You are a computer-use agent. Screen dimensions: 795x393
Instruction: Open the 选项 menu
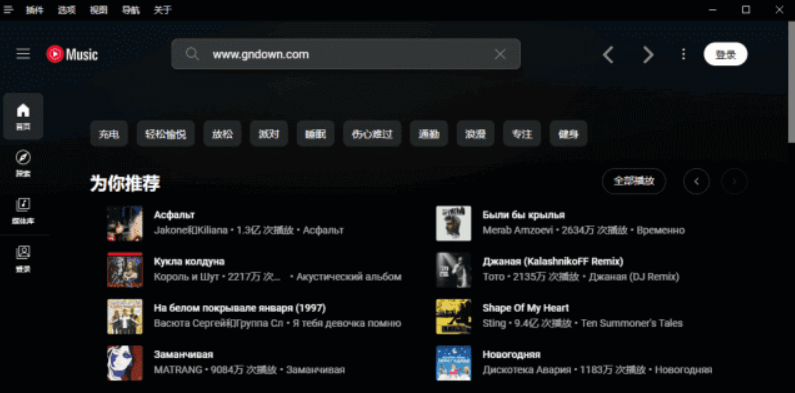(66, 10)
